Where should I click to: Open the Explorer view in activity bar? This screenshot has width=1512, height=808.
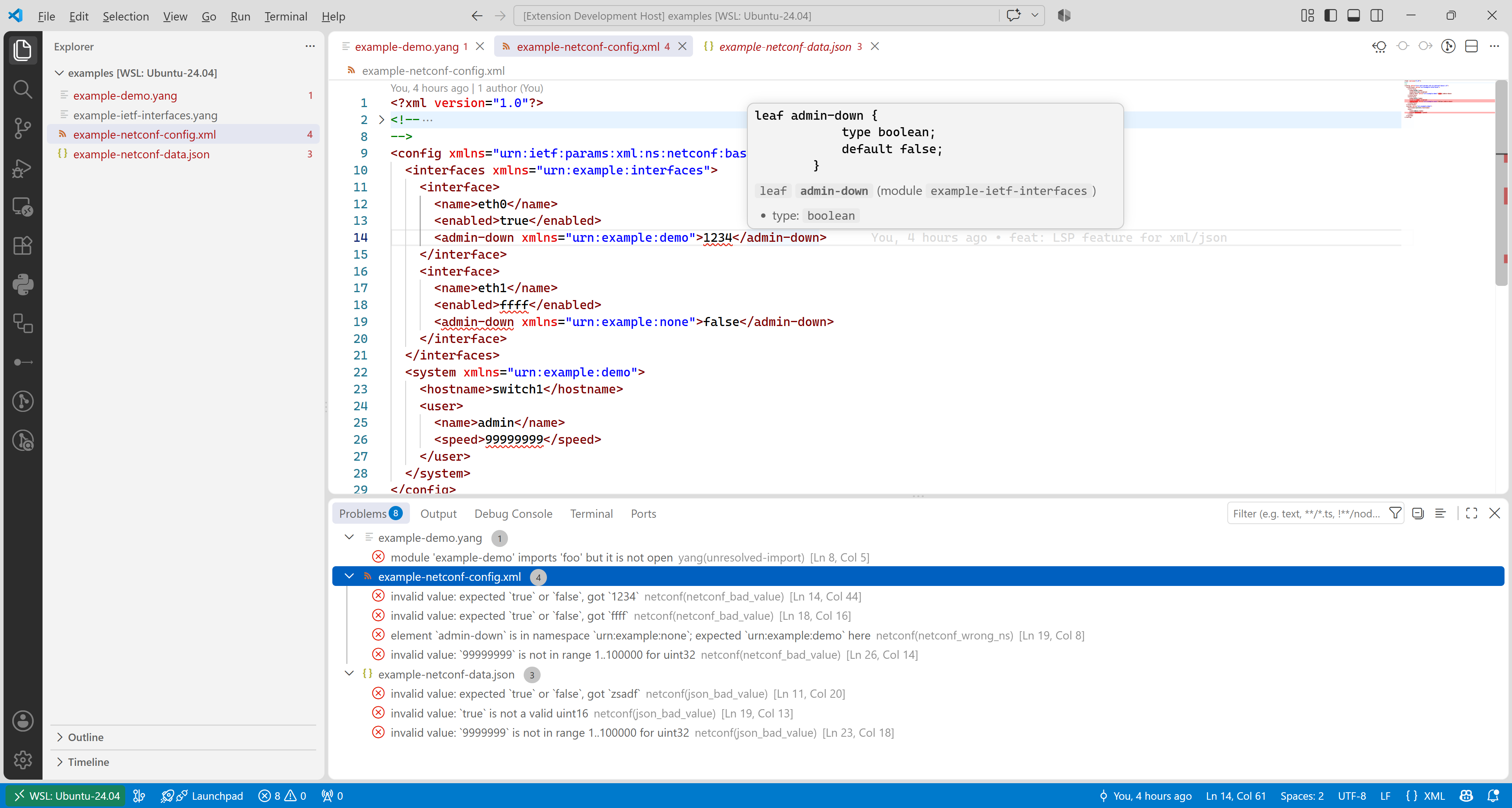pyautogui.click(x=22, y=50)
